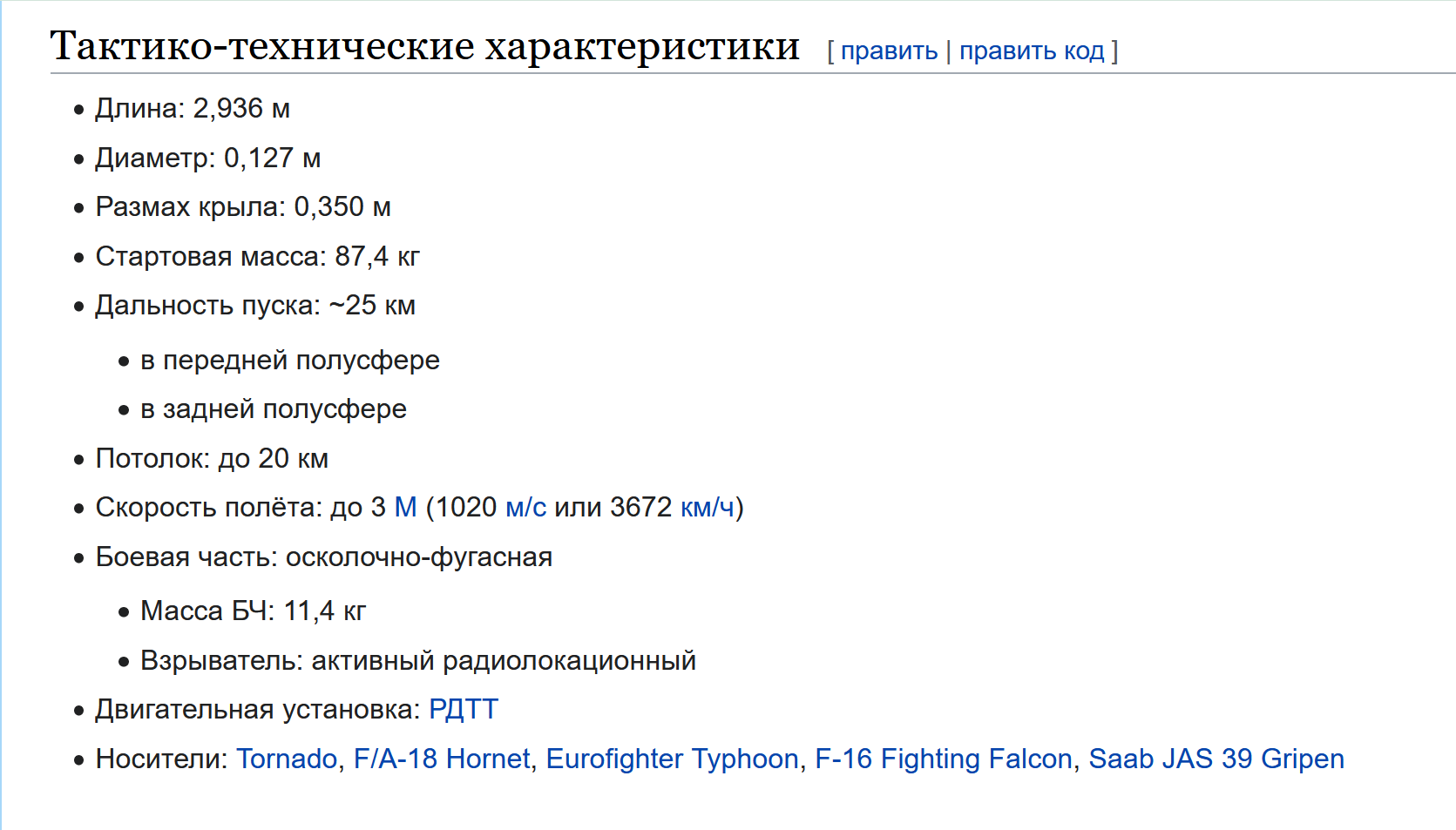Click the 'Тактико-технические характеристики' section heading
Screen dimensions: 1456x830
tap(424, 46)
